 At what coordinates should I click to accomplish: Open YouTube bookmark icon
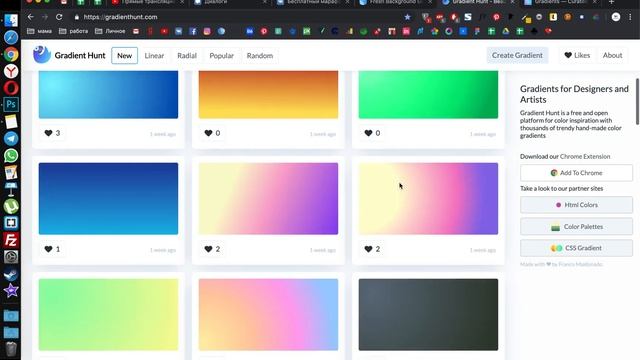pos(164,31)
